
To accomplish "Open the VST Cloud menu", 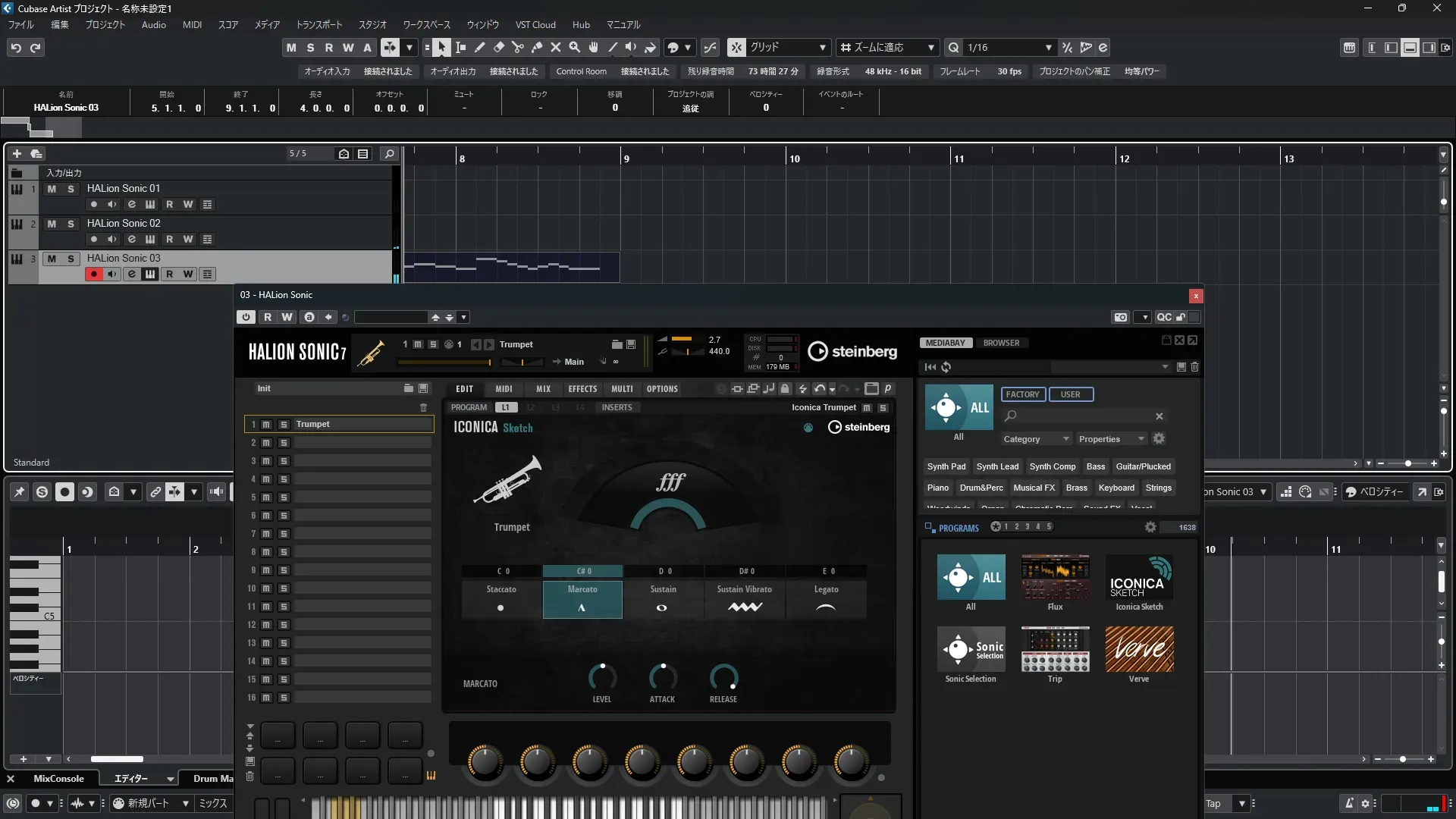I will coord(535,25).
